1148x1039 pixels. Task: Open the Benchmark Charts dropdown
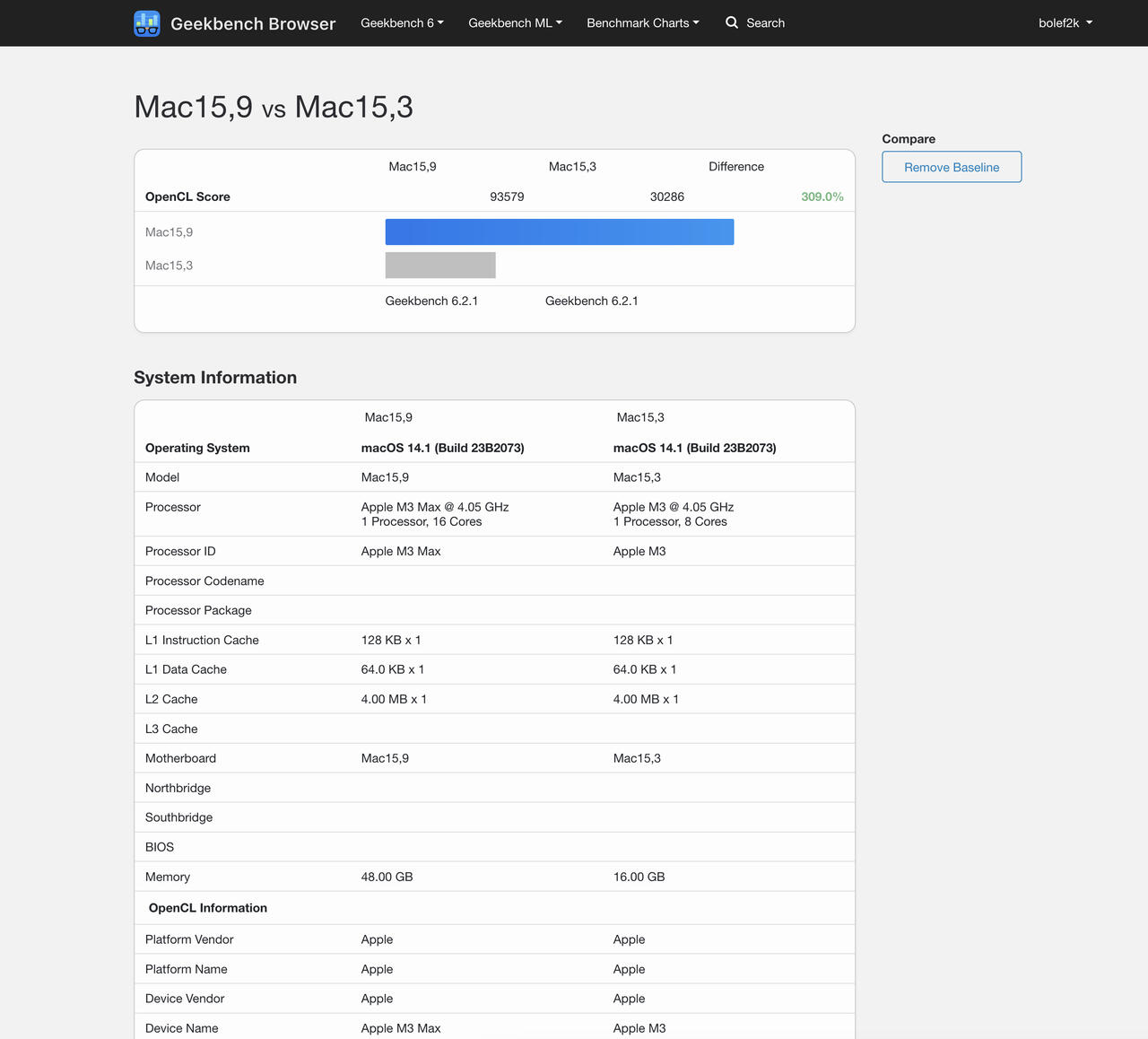(642, 22)
